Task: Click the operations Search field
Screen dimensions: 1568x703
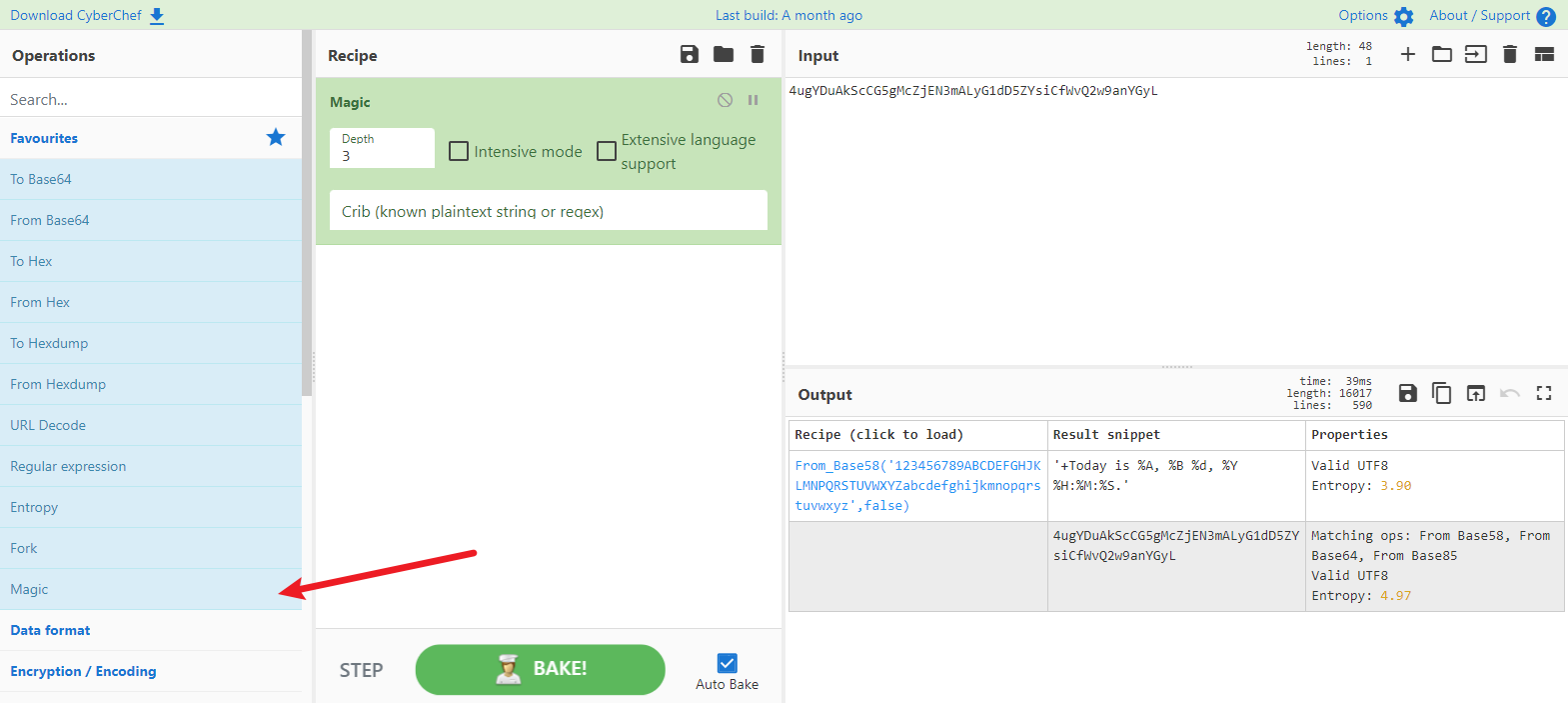Action: coord(150,99)
